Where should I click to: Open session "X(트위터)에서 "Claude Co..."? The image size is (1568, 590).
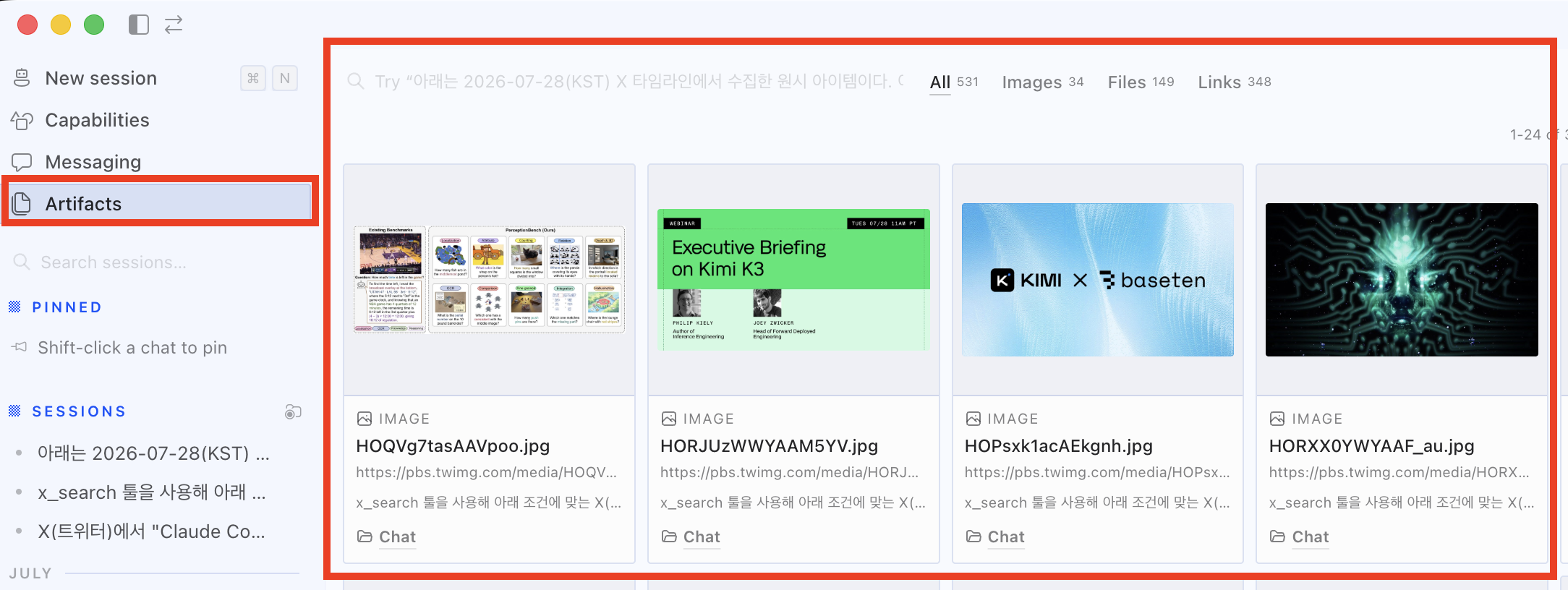click(153, 531)
